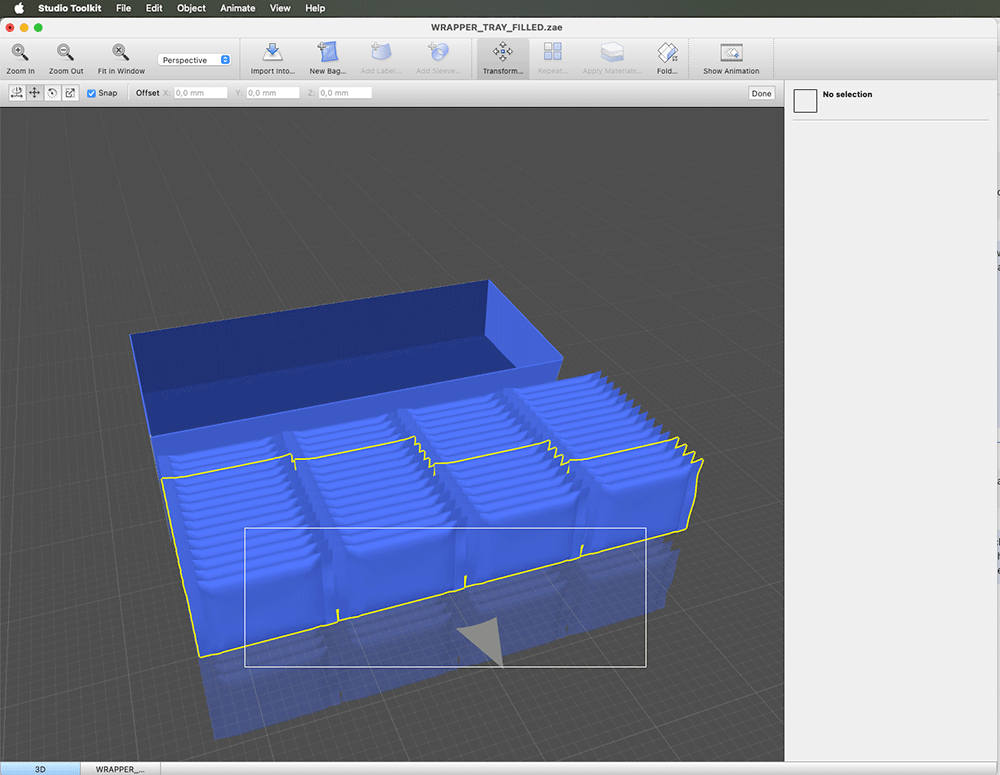
Task: Click the Zoom Out magnifier icon
Action: [65, 53]
